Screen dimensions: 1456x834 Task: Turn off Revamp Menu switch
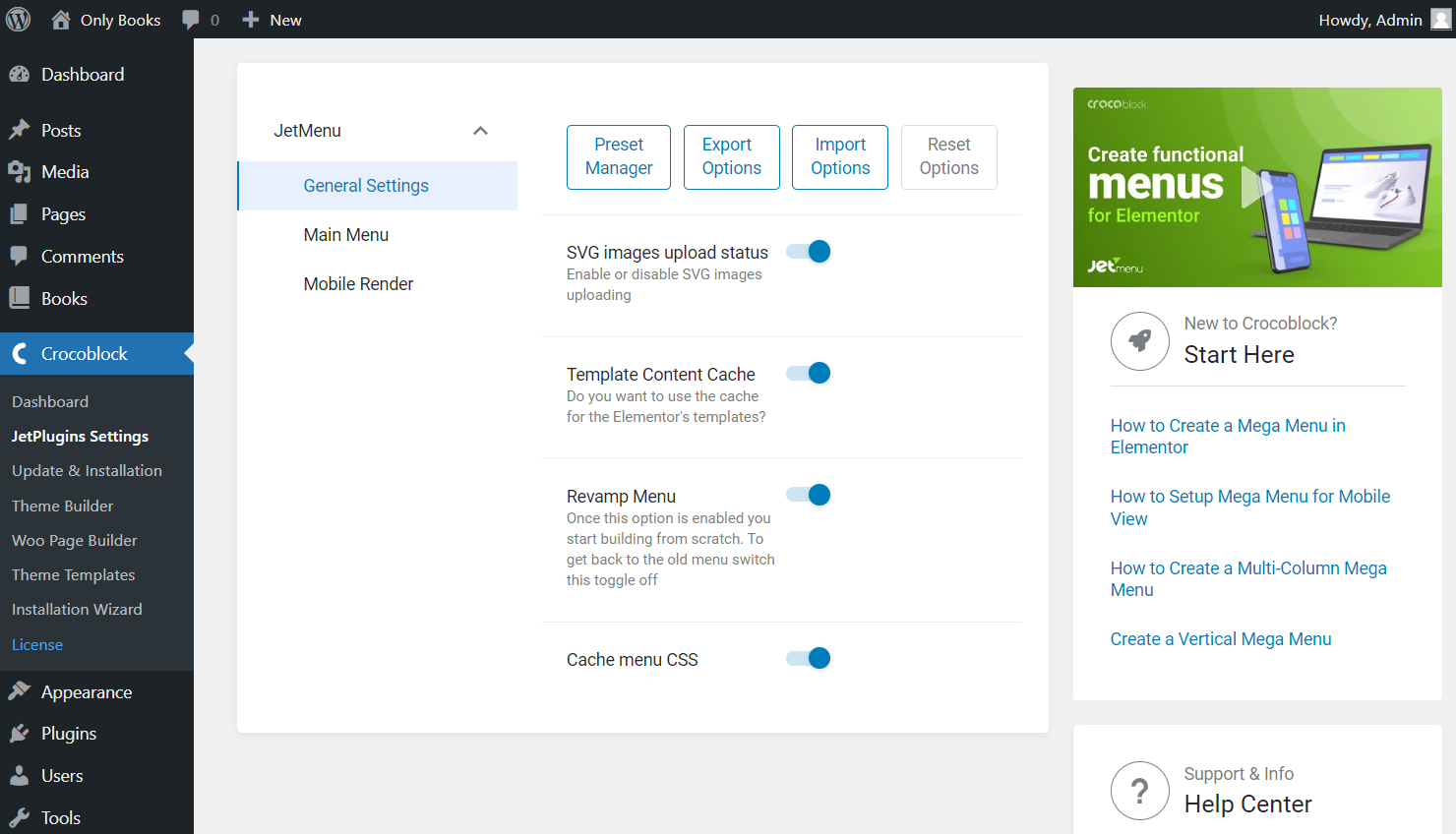click(x=809, y=495)
